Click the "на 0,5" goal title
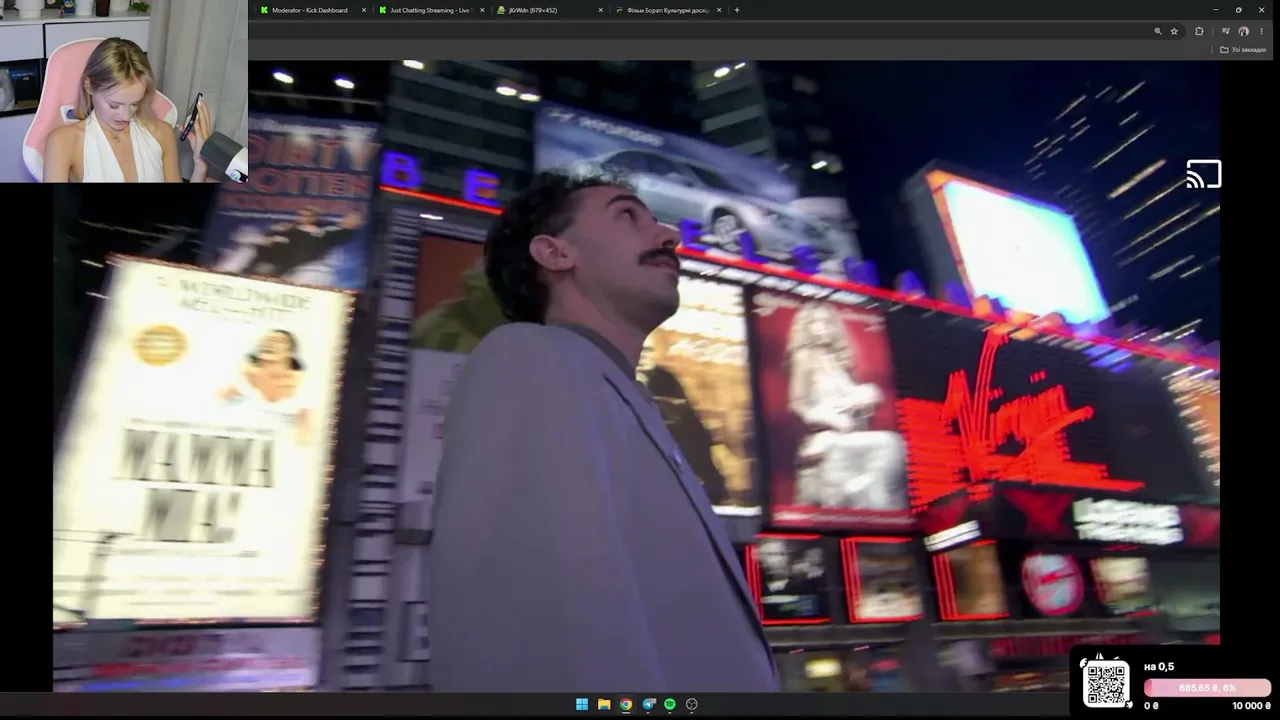The image size is (1280, 720). click(1159, 667)
